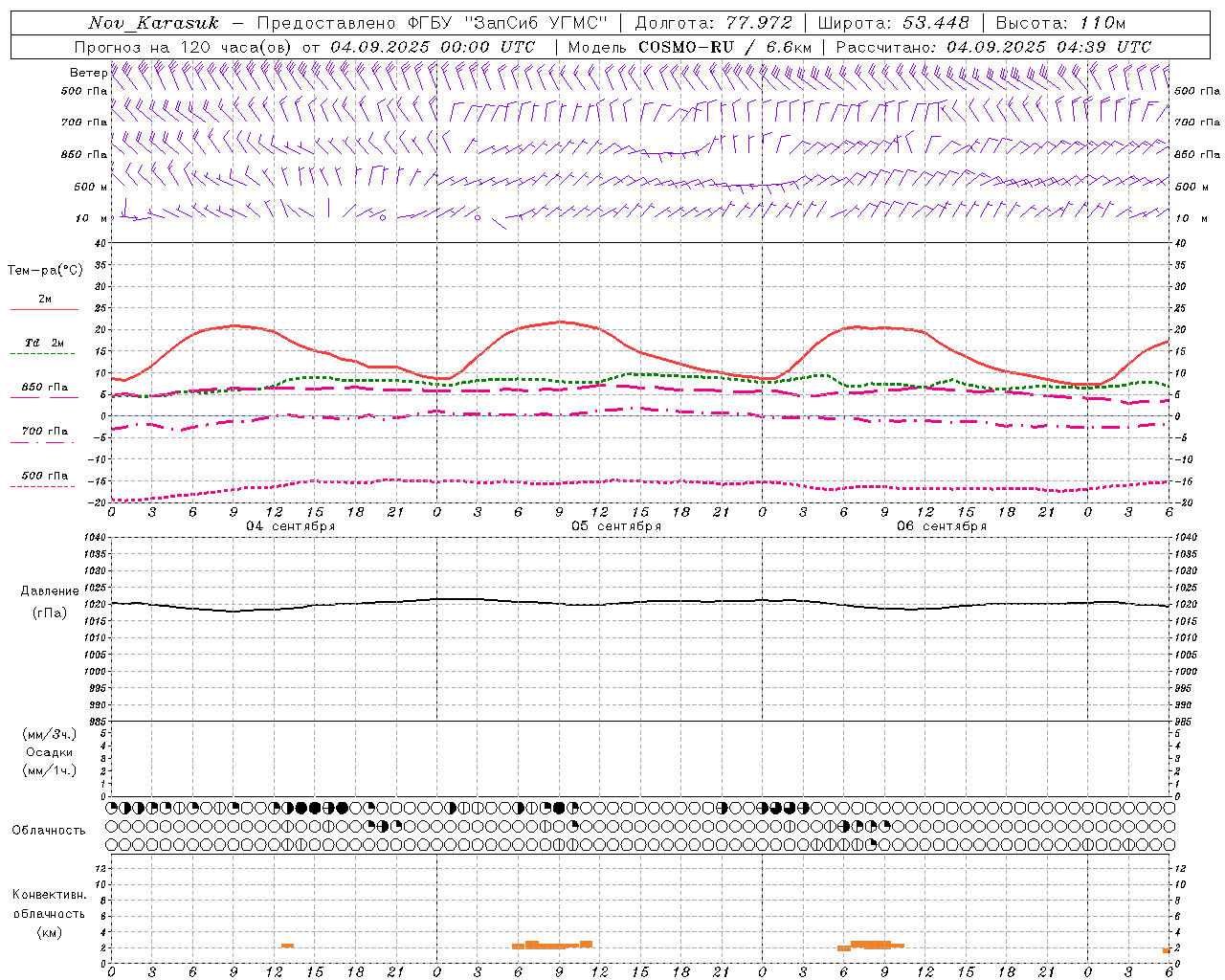Click the 700 гПа temperature legend entry
The width and height of the screenshot is (1225, 980).
(45, 431)
